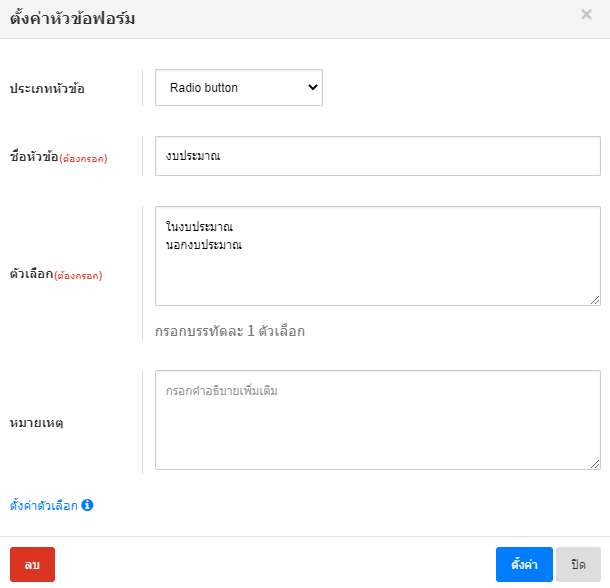610x588 pixels.
Task: Click the กรอกบรรทัดละ 1 ตัวเลือก hint text
Action: 230,331
